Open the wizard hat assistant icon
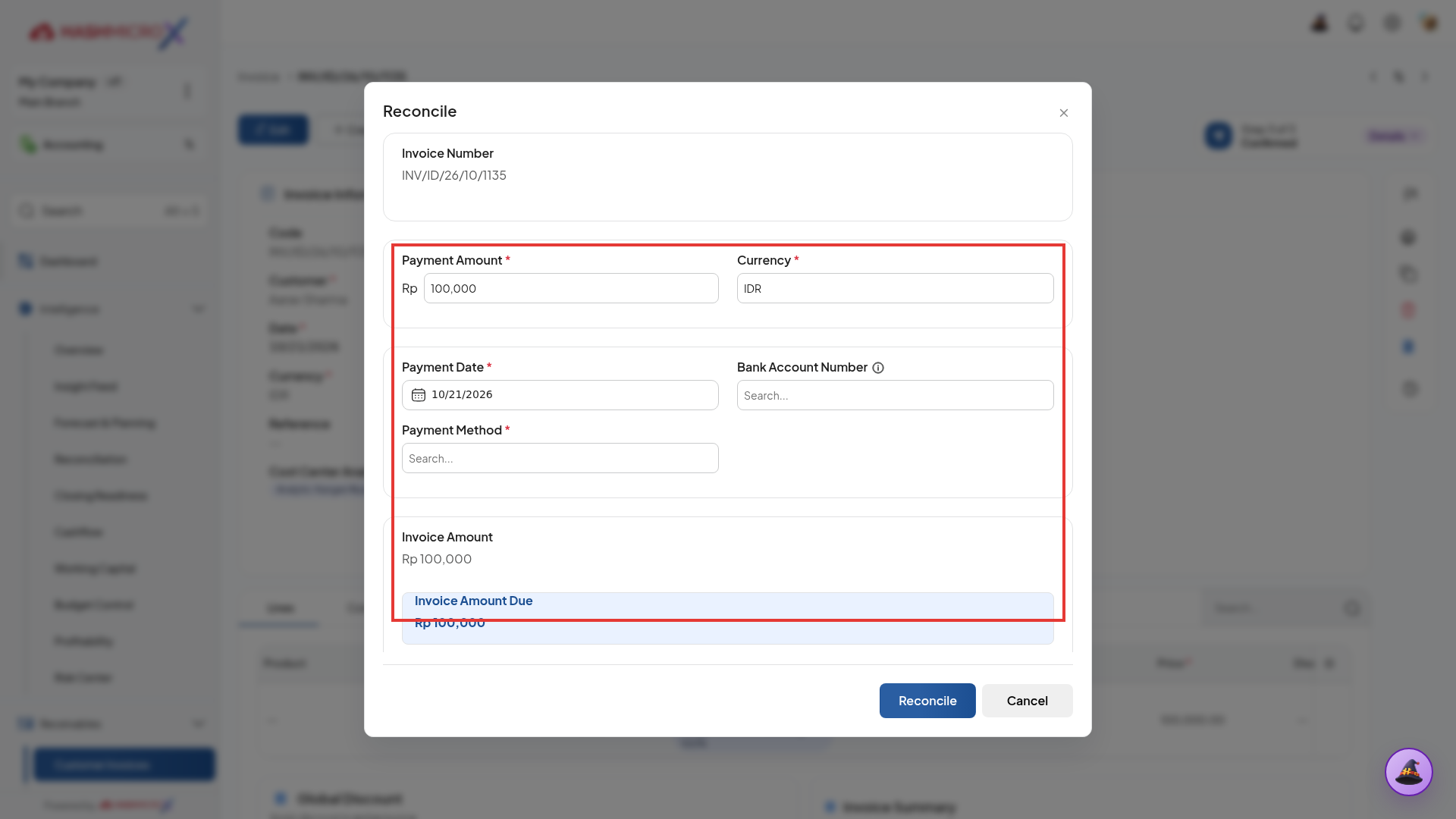The height and width of the screenshot is (819, 1456). click(x=1408, y=772)
